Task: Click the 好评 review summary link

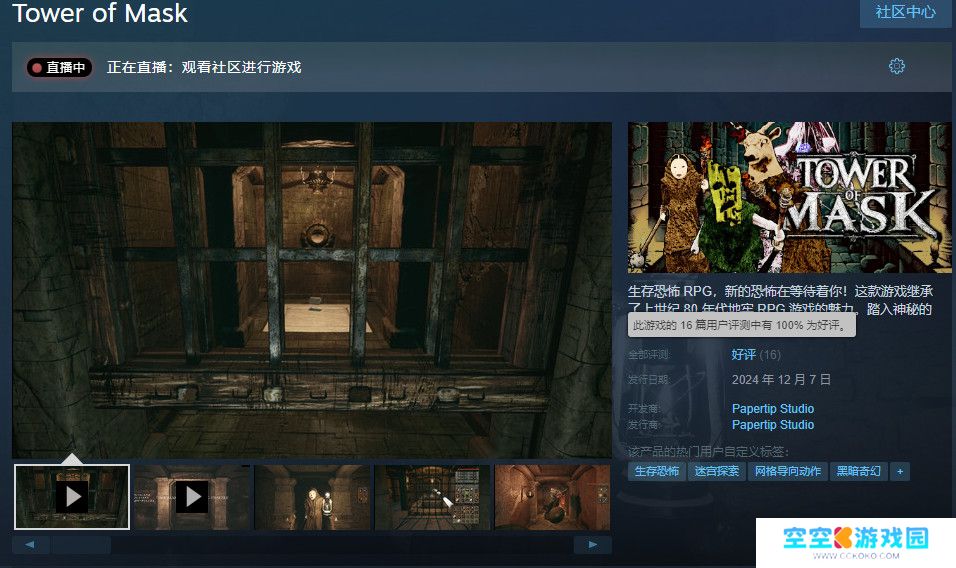Action: point(744,355)
